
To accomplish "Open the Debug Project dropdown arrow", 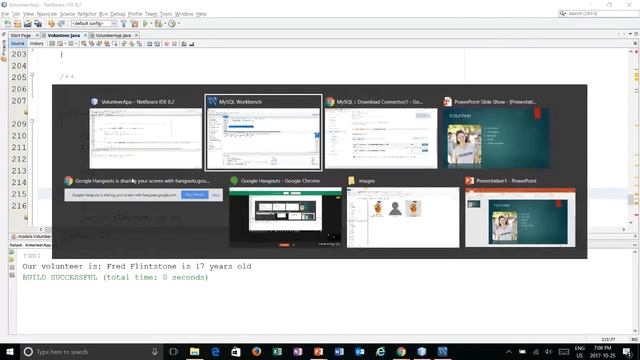I will [165, 24].
